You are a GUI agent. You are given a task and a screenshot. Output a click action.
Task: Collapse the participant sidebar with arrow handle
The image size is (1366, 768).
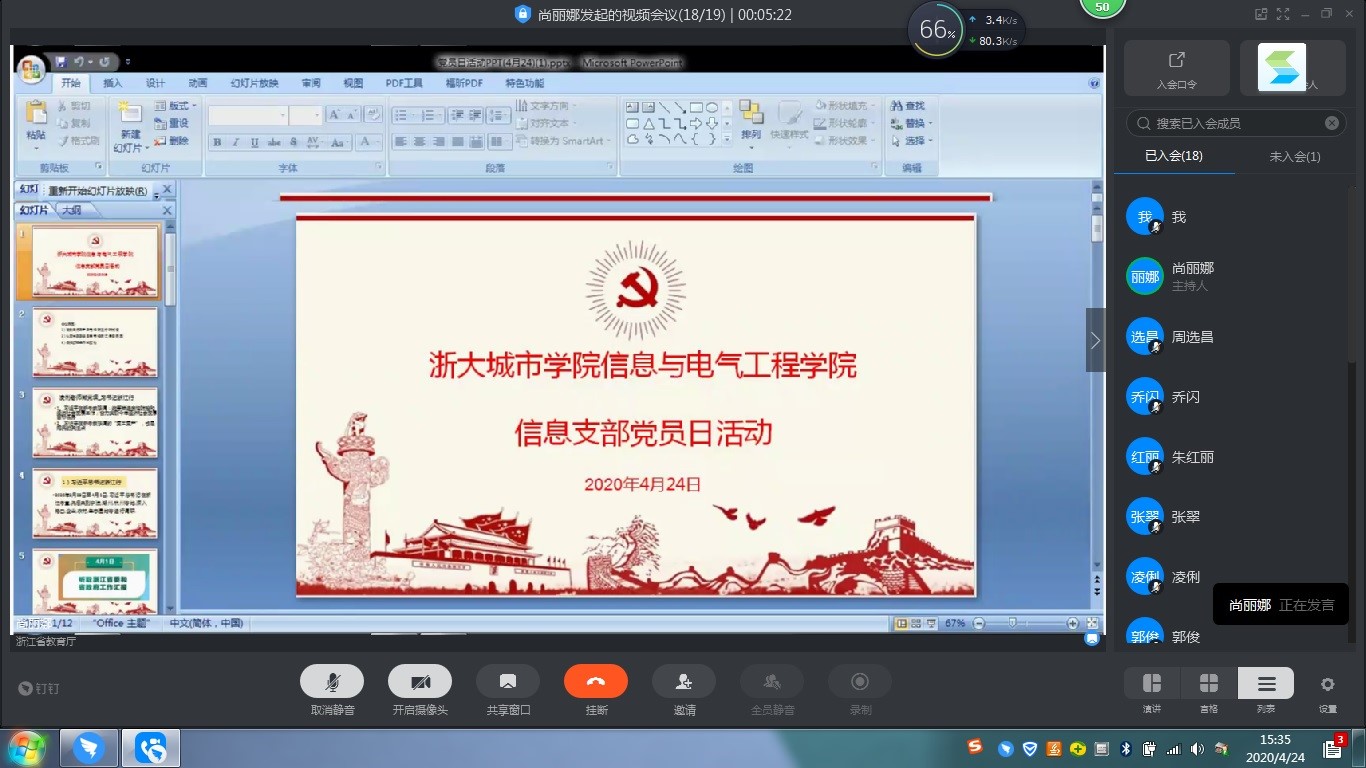(x=1096, y=340)
